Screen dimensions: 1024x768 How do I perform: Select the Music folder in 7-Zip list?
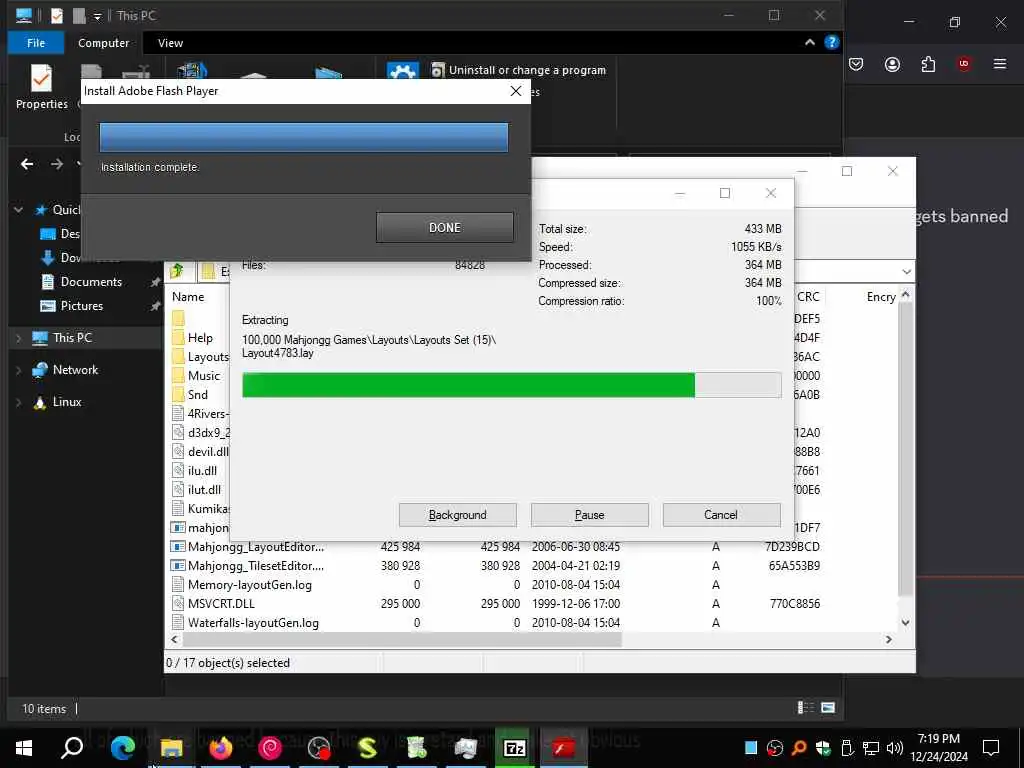click(x=204, y=376)
